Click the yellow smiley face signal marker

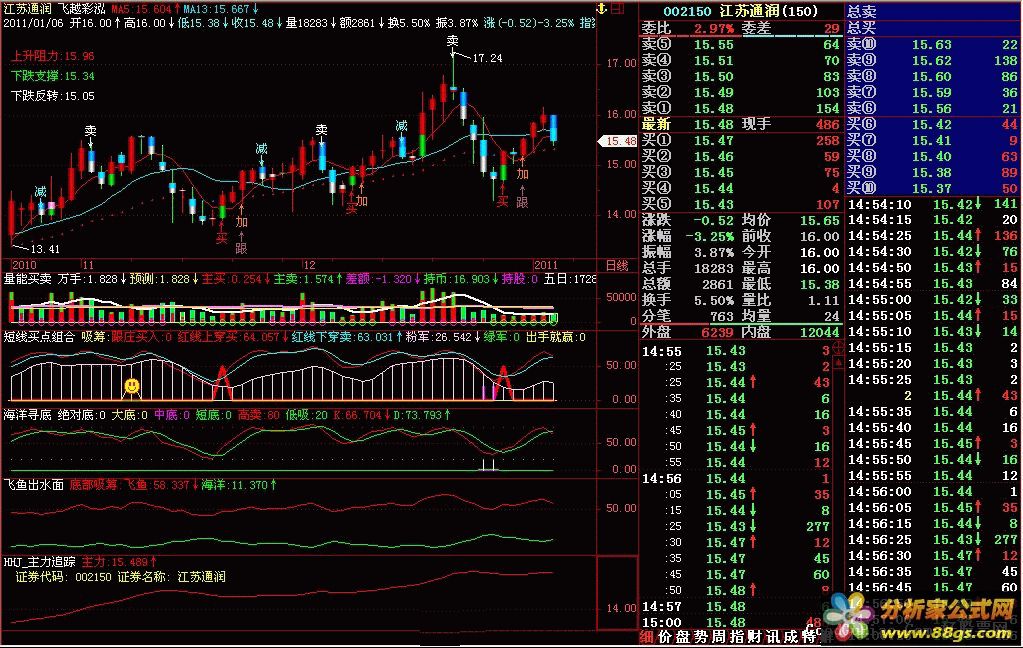132,386
